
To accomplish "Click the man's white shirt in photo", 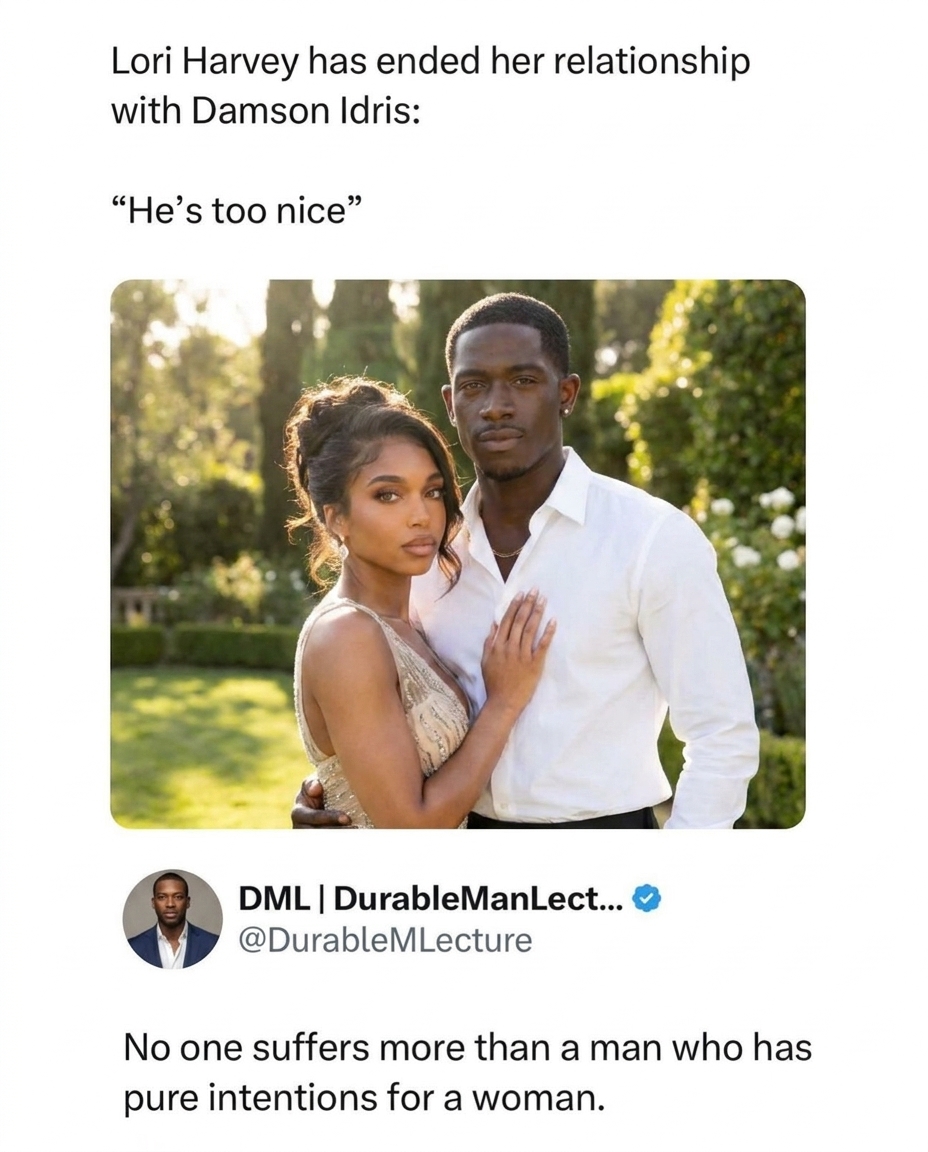I will click(x=620, y=640).
